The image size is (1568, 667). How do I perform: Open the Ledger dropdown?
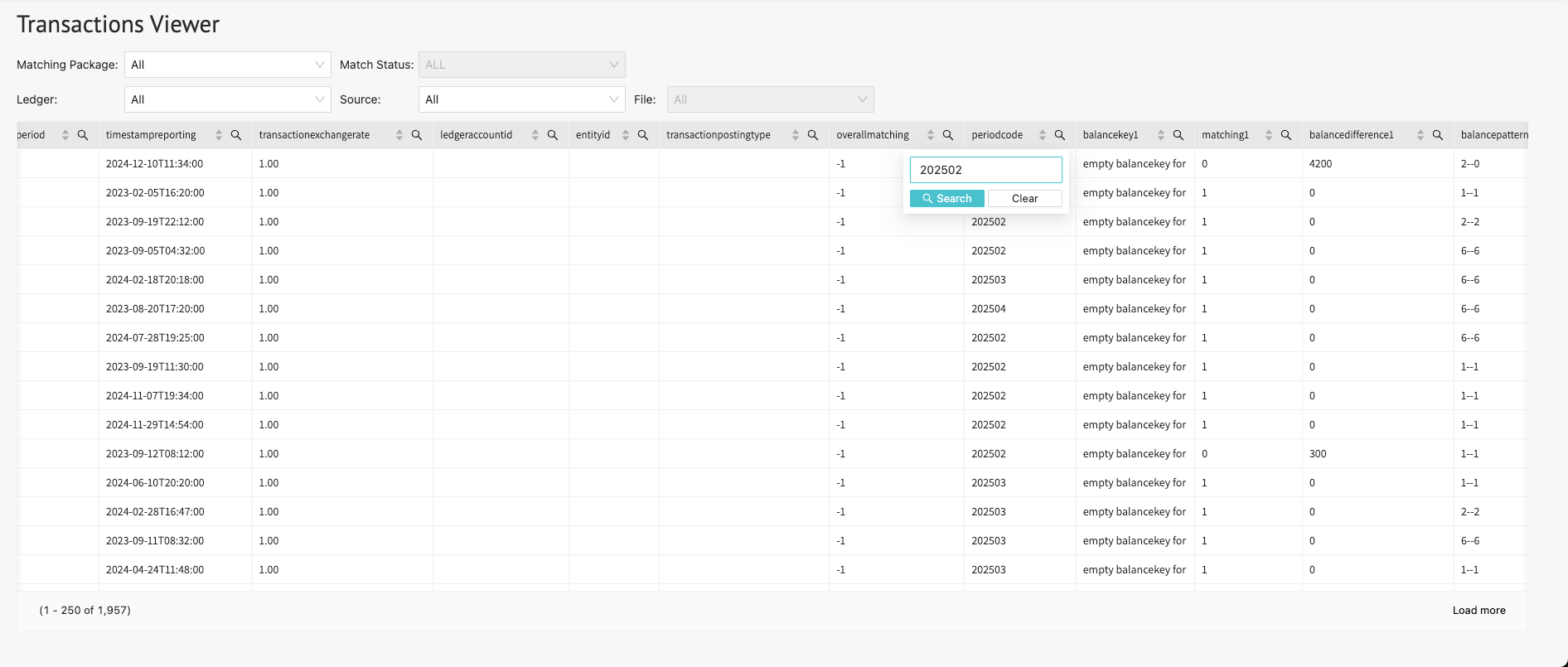(x=228, y=99)
